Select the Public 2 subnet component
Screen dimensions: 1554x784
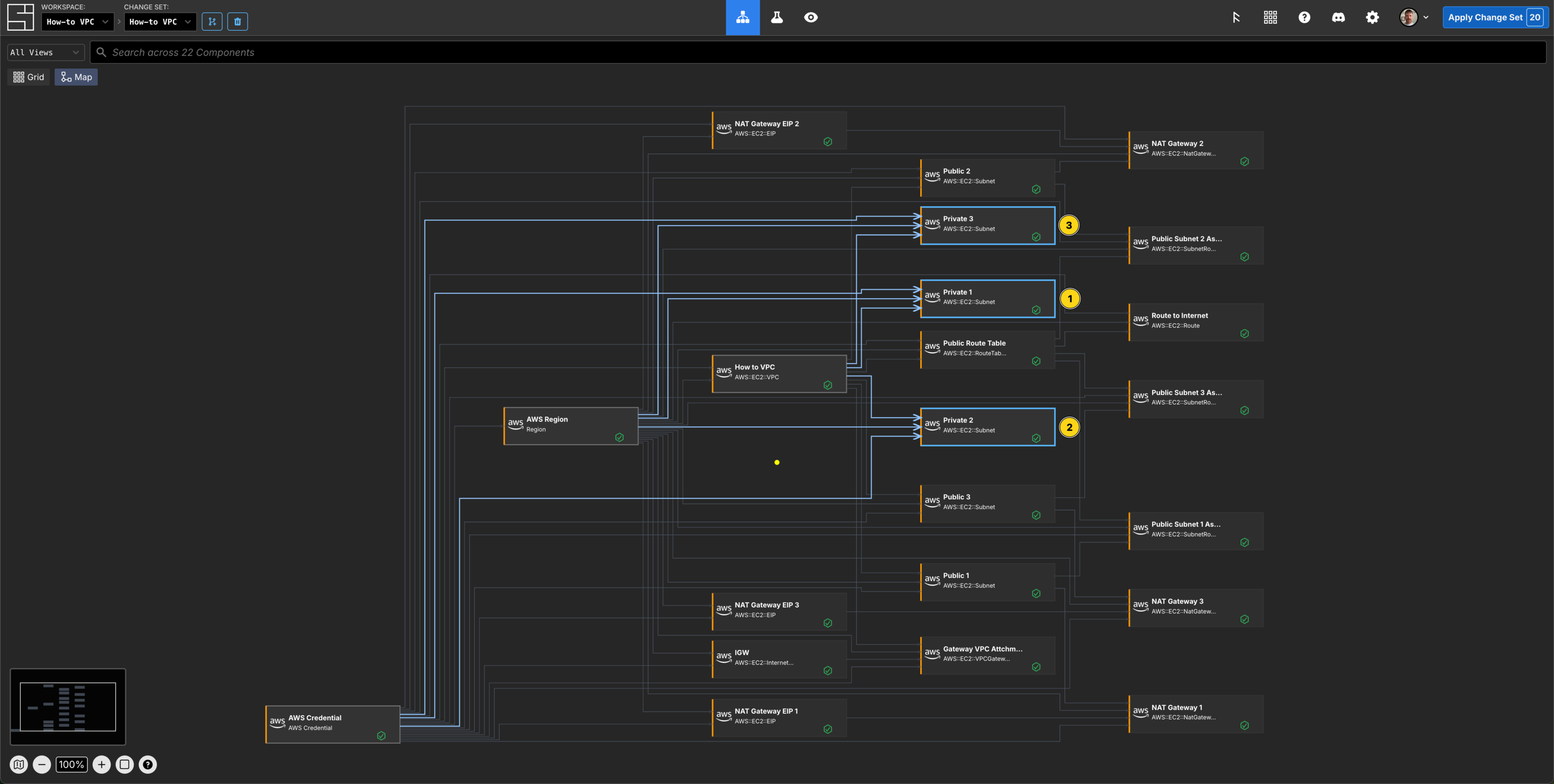[988, 178]
